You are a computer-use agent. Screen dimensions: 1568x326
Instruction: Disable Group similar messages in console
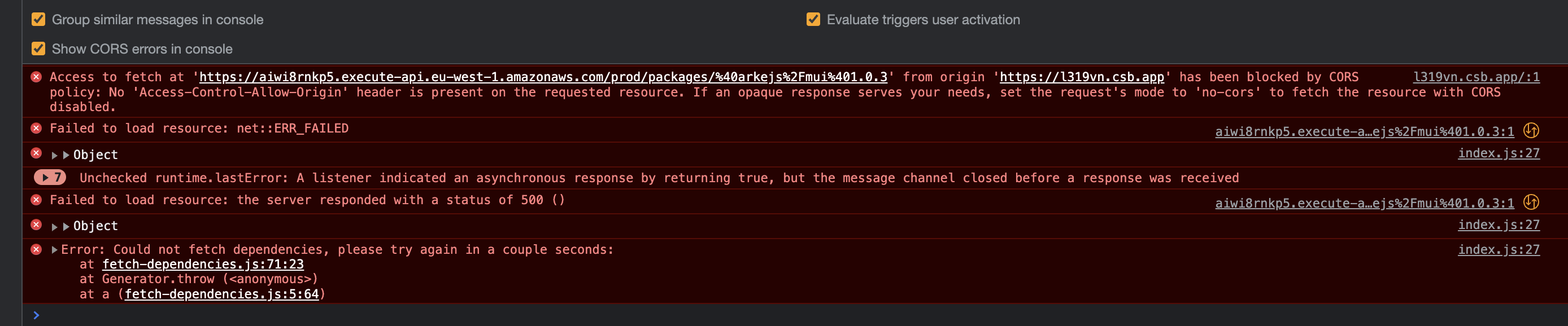pos(39,20)
